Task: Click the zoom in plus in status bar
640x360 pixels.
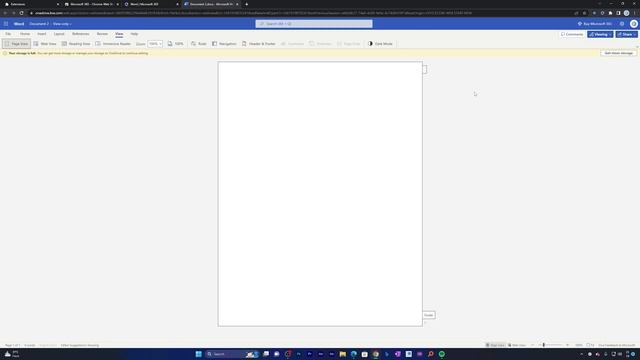Action: click(568, 345)
